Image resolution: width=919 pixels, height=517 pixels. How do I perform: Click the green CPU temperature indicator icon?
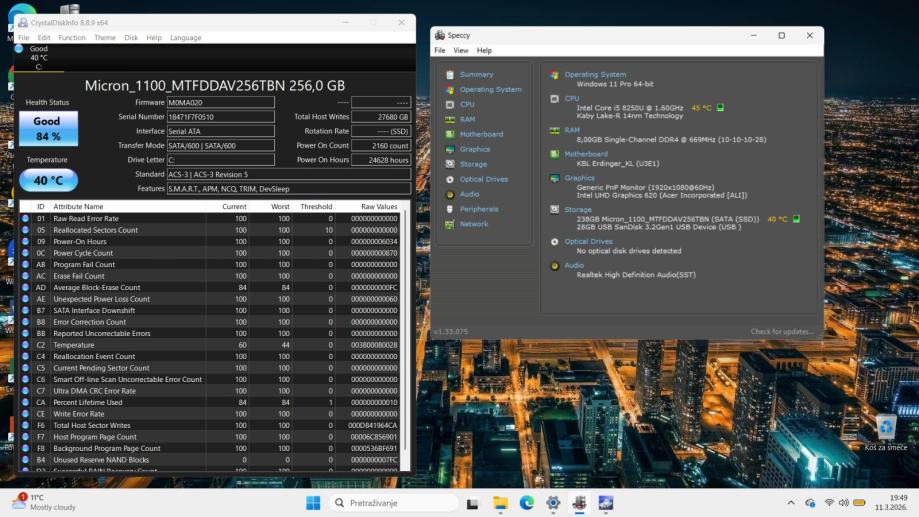[720, 108]
